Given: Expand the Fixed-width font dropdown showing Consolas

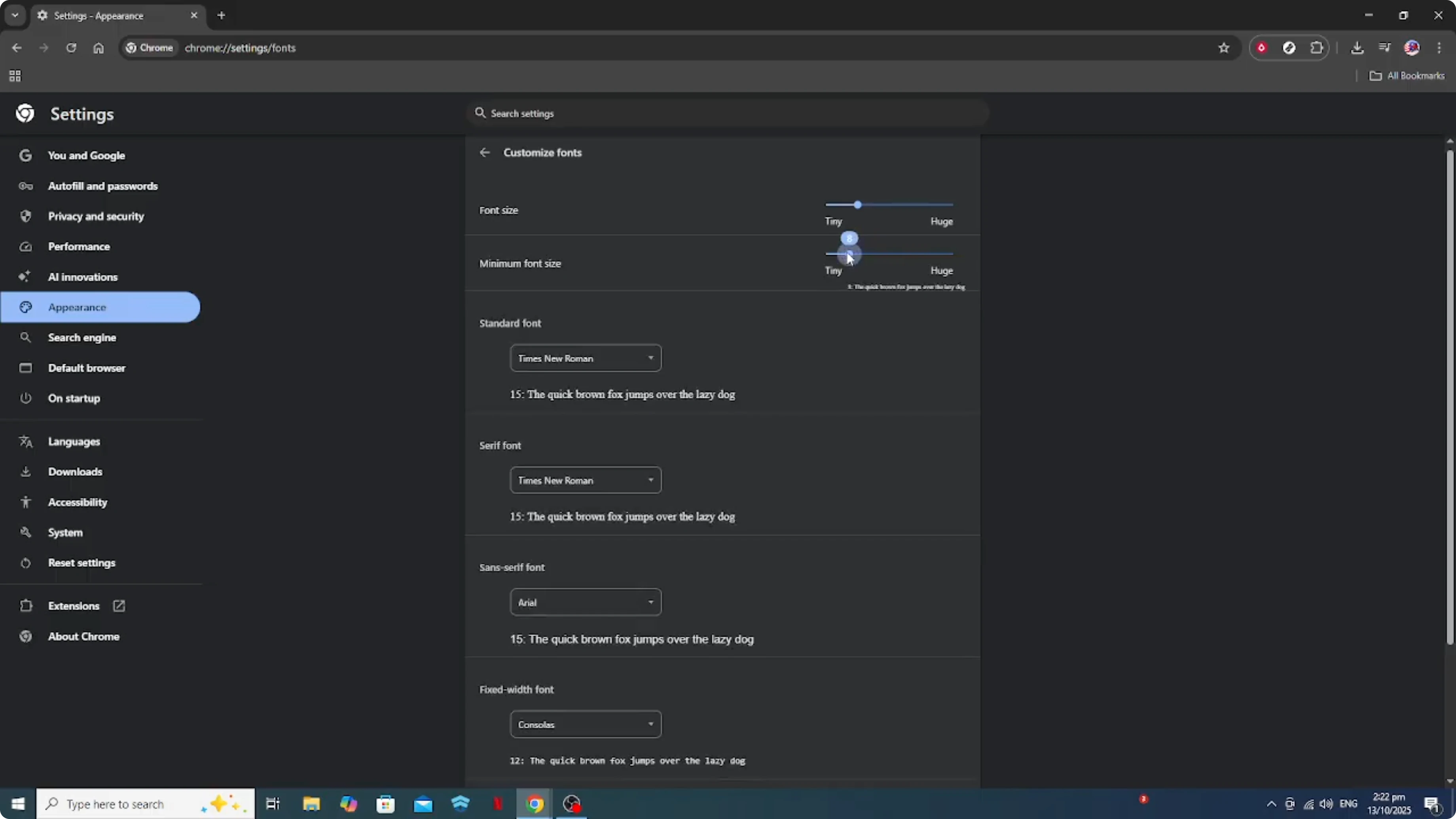Looking at the screenshot, I should (586, 724).
